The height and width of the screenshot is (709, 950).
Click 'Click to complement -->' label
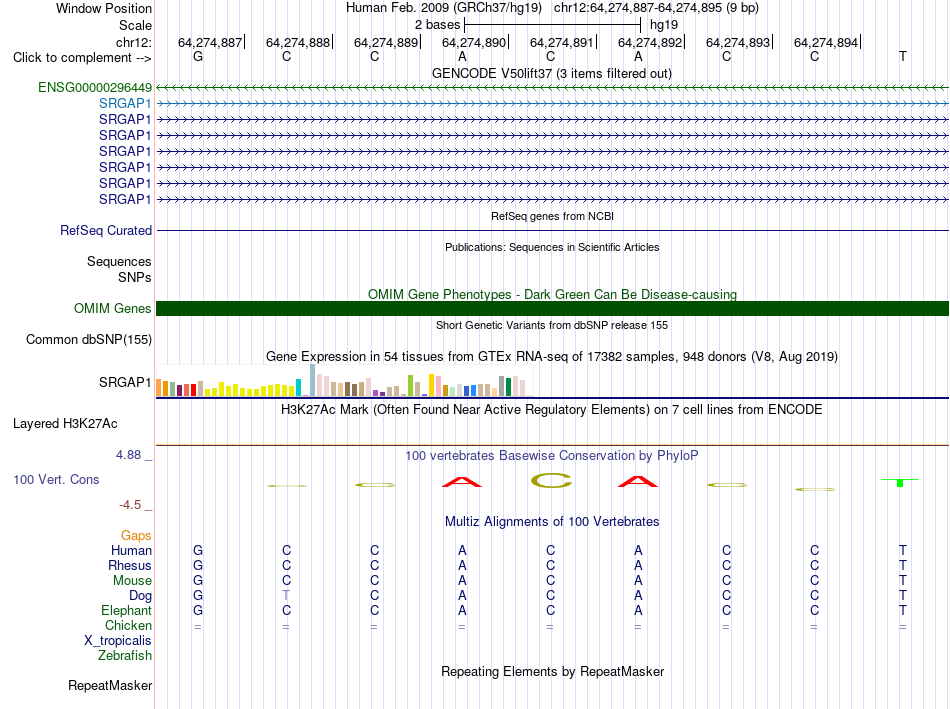82,58
